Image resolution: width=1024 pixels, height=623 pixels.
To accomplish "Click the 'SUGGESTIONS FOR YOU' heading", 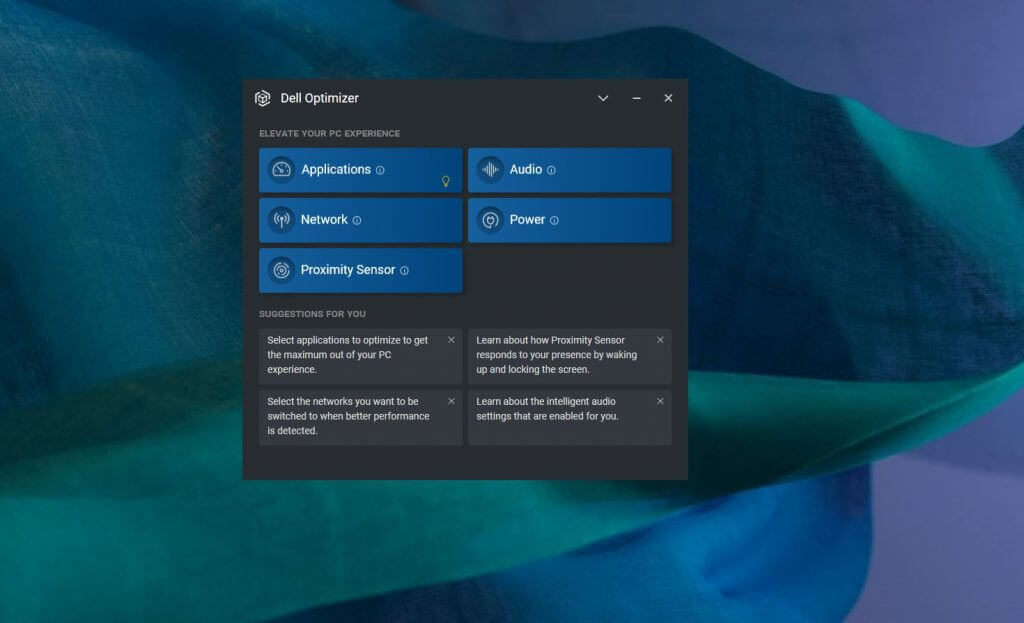I will 312,314.
